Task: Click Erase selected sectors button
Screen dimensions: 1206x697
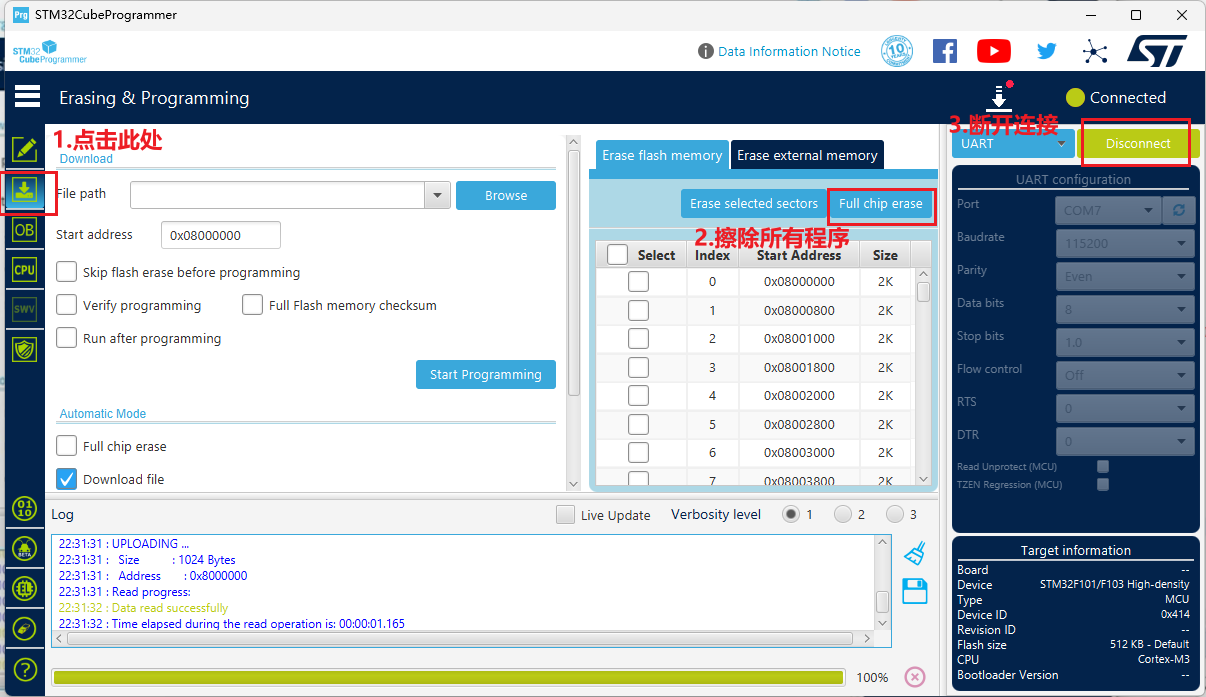Action: pos(754,203)
